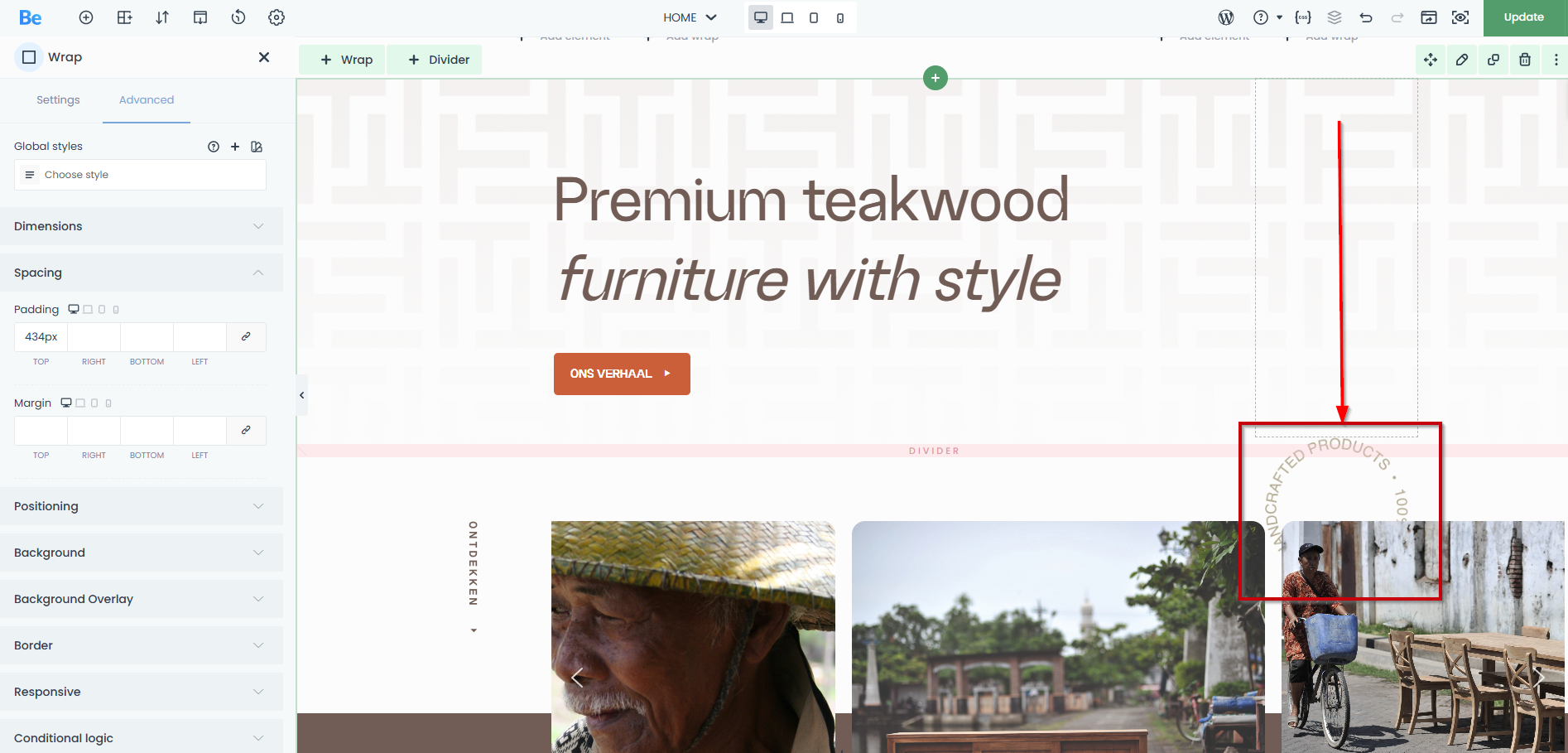The image size is (1568, 753).
Task: Select desktop device view
Action: 761,17
